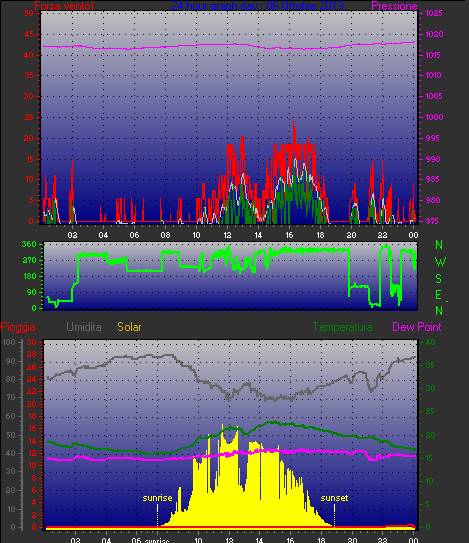469x543 pixels.
Task: Select the 1020 pressure axis value
Action: pyautogui.click(x=434, y=34)
